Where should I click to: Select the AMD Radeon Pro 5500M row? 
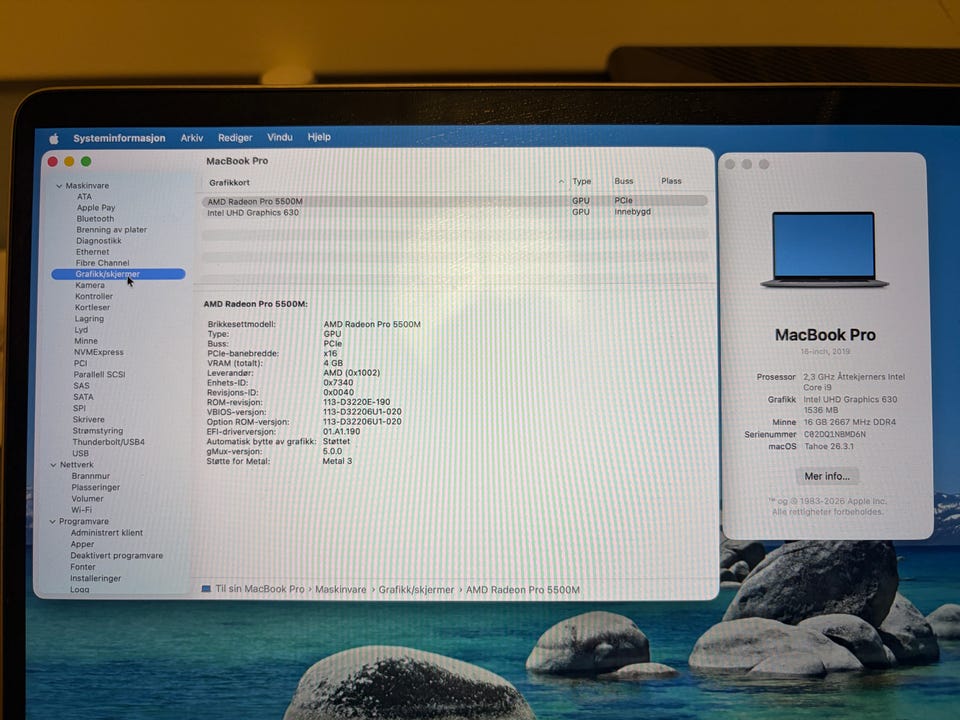454,201
